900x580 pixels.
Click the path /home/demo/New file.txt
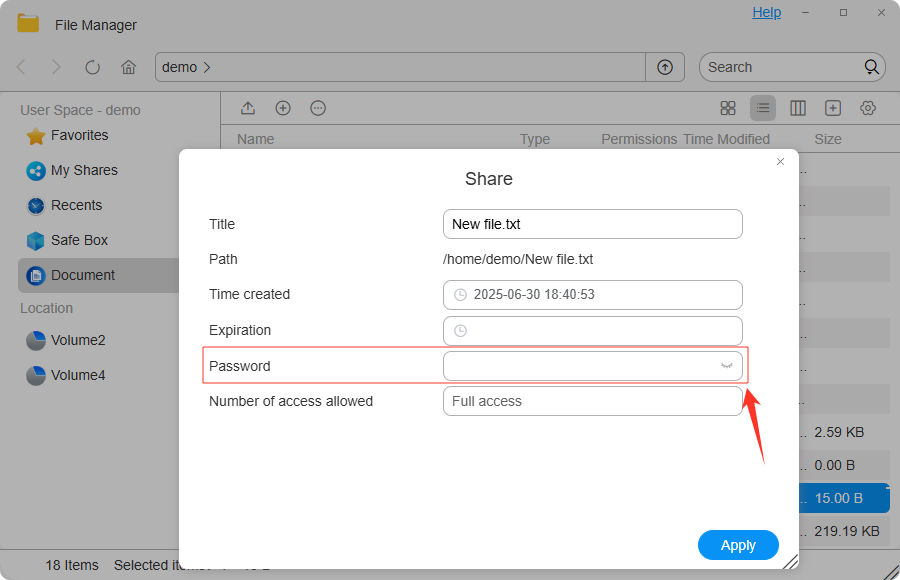pyautogui.click(x=518, y=259)
